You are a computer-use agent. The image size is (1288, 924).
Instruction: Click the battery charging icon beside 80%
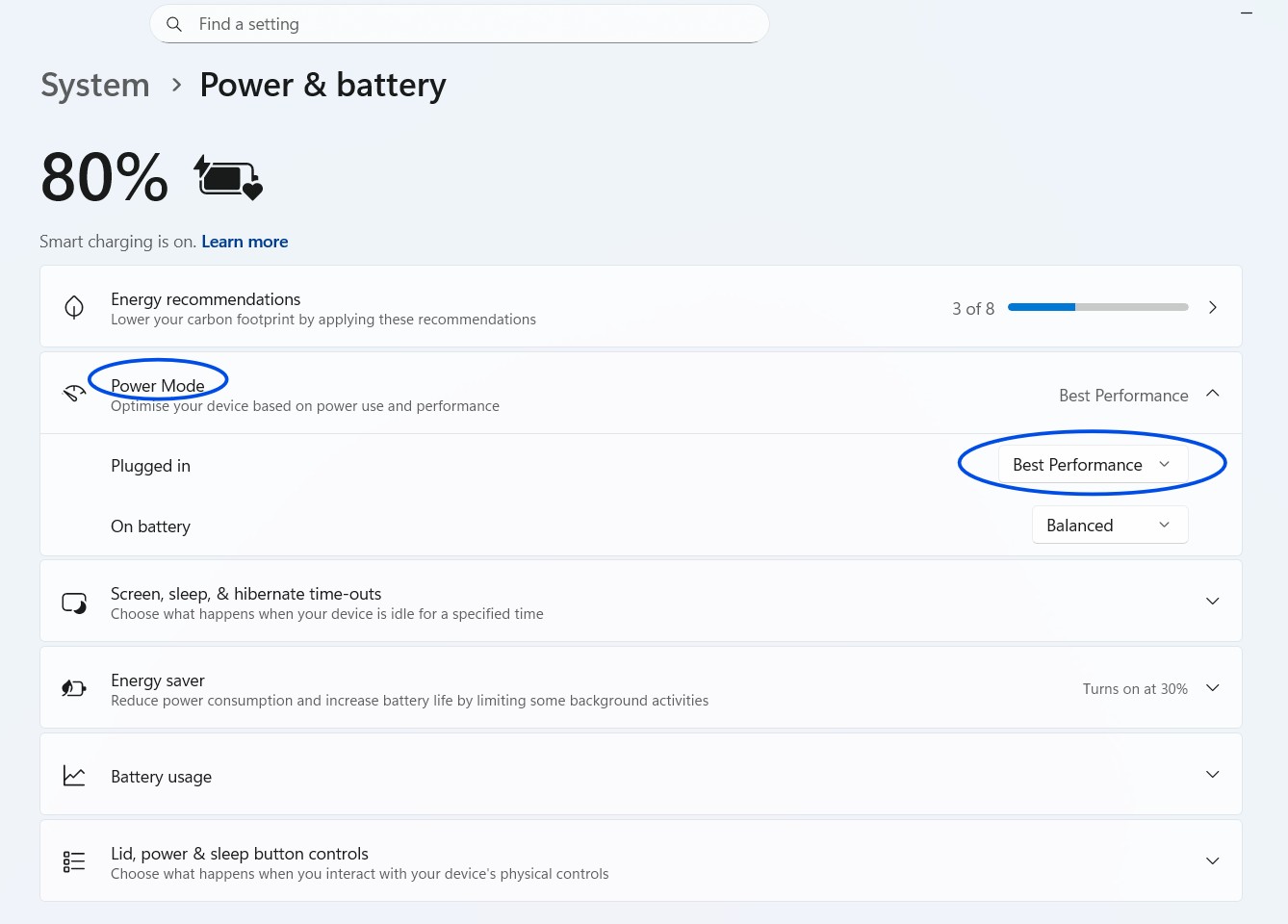(228, 178)
